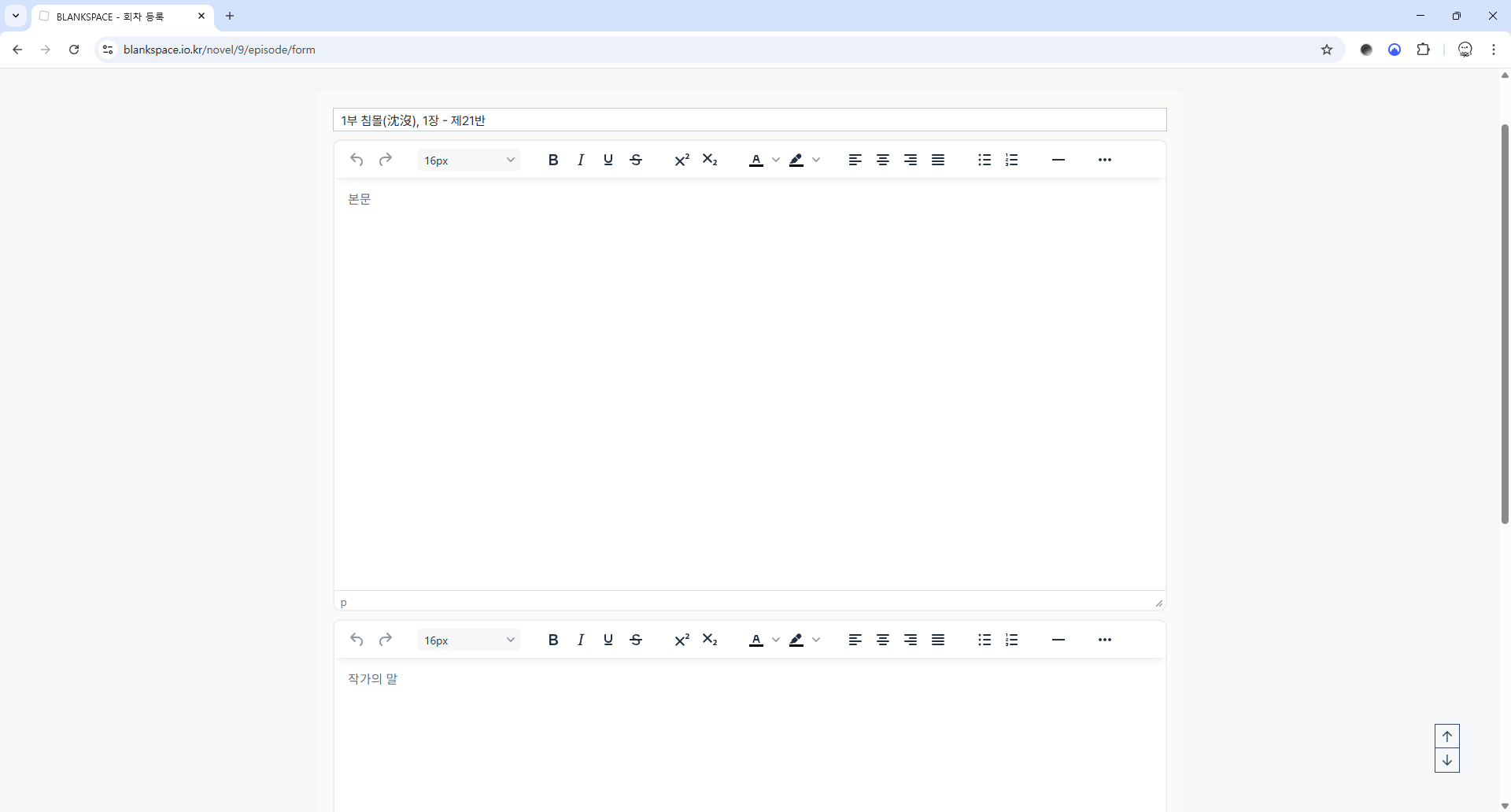Screen dimensions: 1511x812
Task: Expand text color options arrow in top toolbar
Action: (x=776, y=160)
